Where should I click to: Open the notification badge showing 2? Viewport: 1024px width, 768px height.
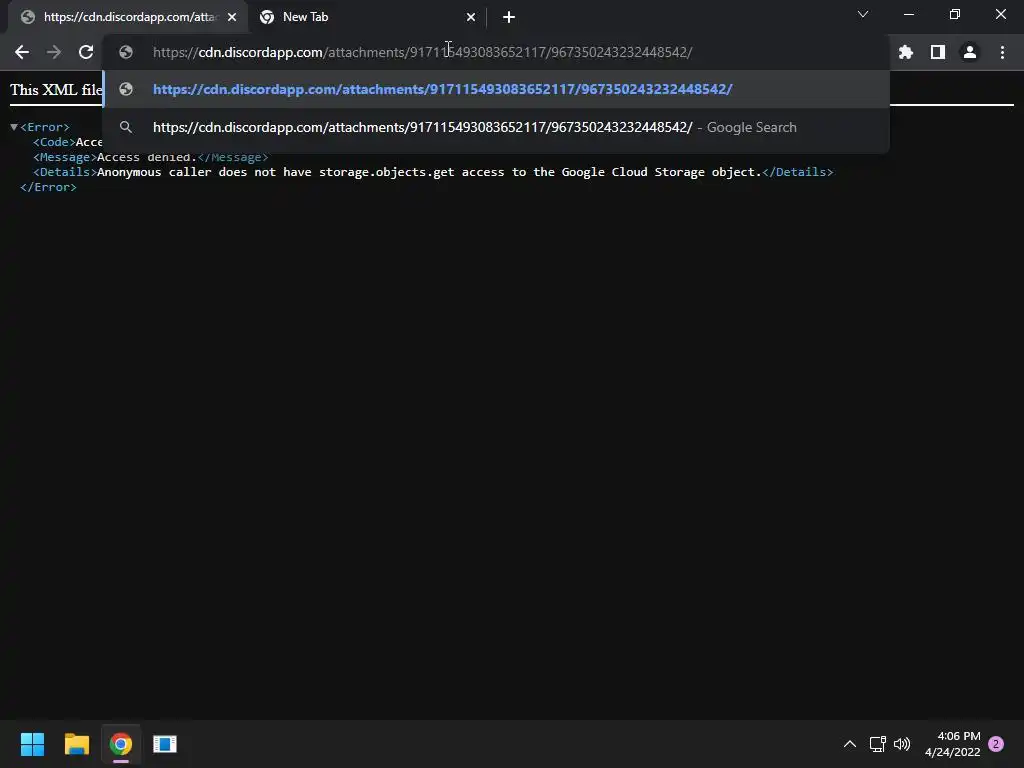click(x=996, y=744)
